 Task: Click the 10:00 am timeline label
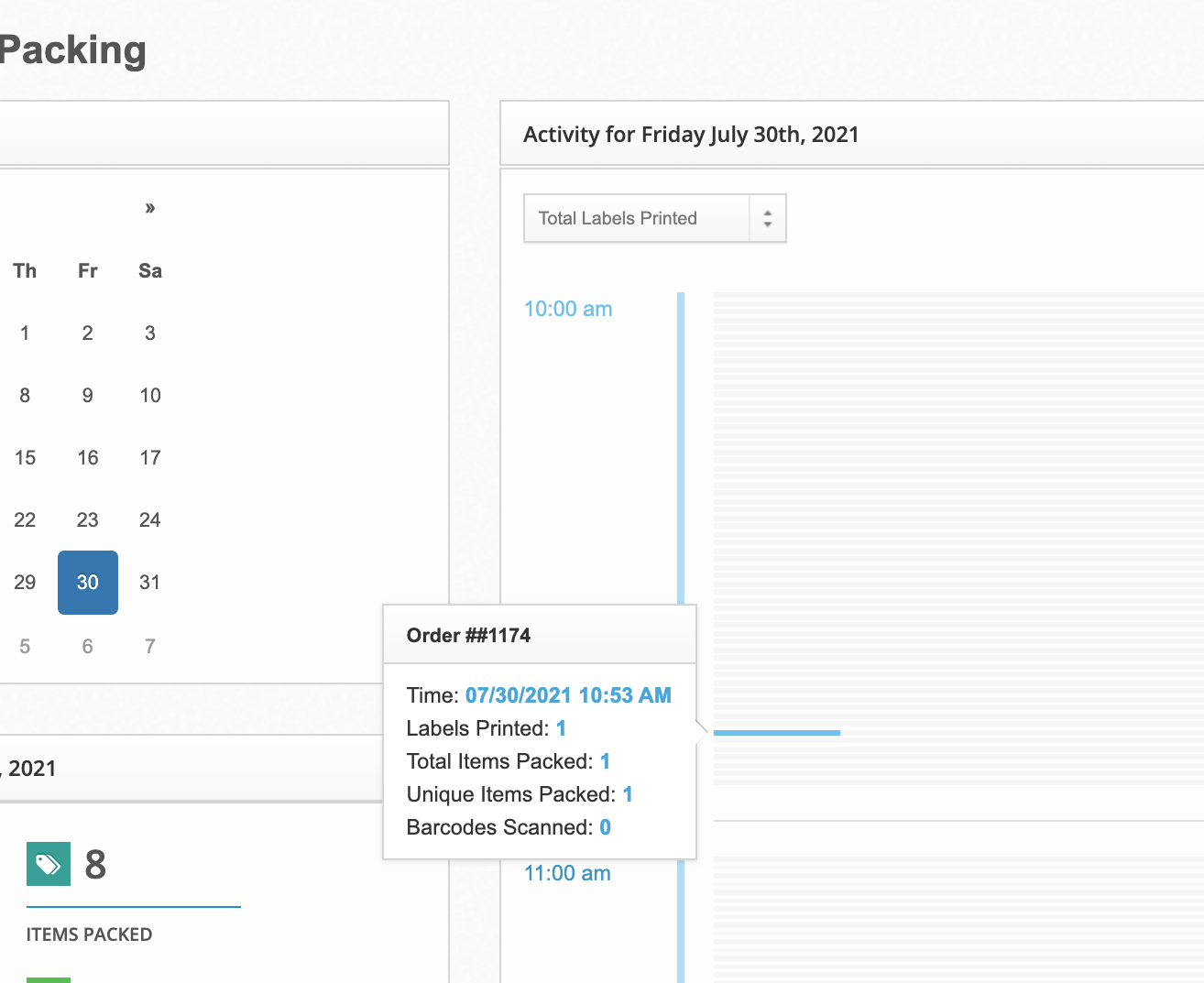coord(567,309)
